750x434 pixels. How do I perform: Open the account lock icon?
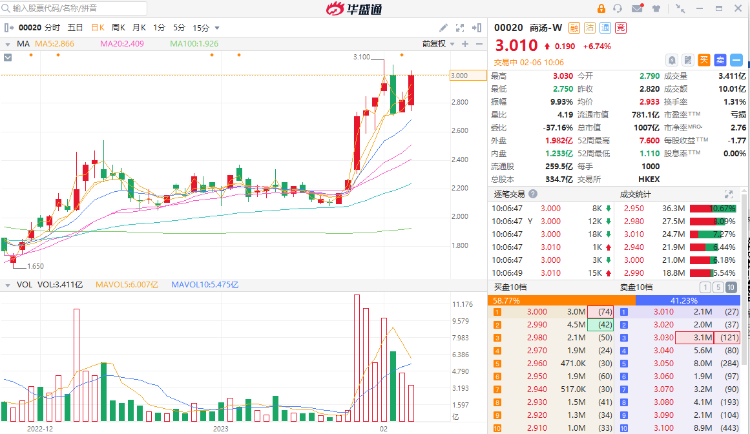pos(601,8)
